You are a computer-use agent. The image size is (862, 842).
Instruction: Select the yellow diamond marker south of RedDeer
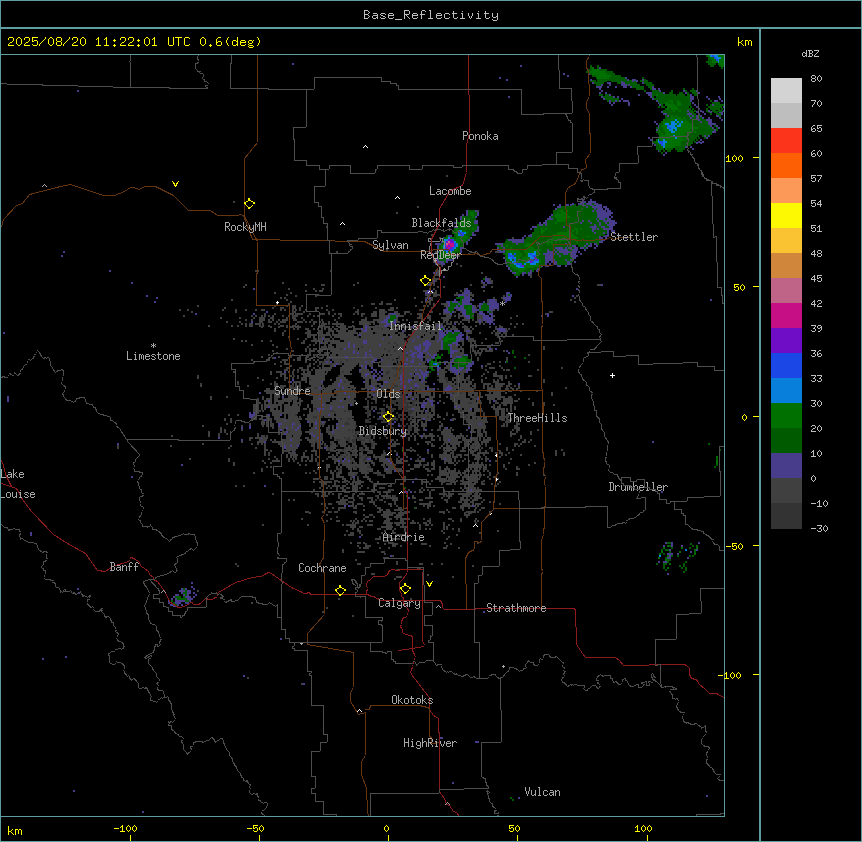point(425,281)
